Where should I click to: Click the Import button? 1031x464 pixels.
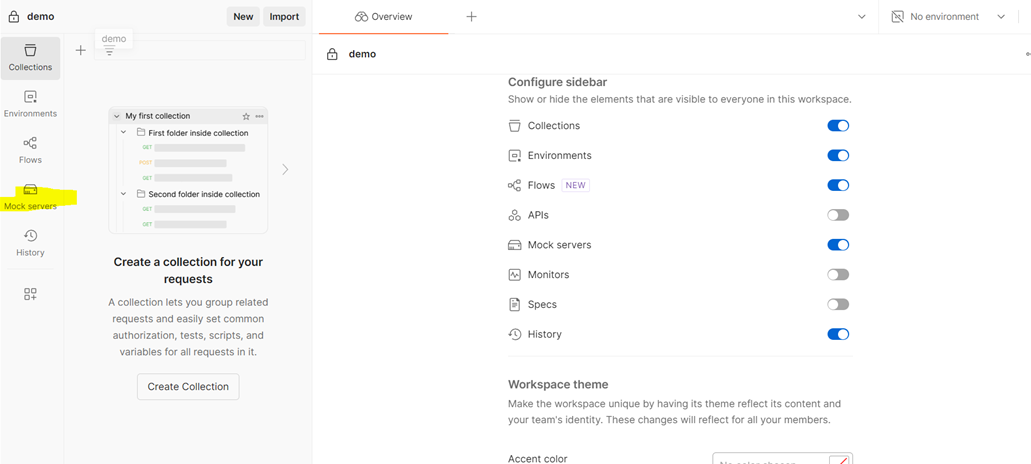click(x=284, y=17)
